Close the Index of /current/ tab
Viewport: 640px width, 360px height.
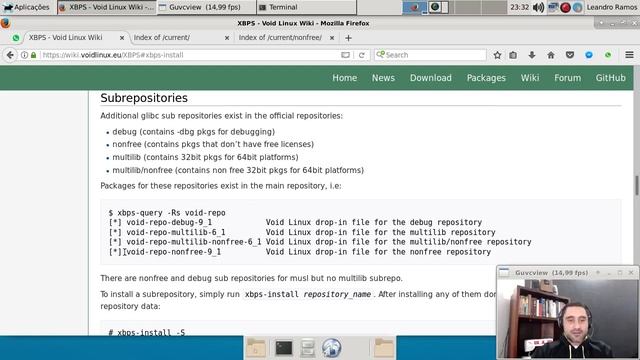[x=227, y=38]
